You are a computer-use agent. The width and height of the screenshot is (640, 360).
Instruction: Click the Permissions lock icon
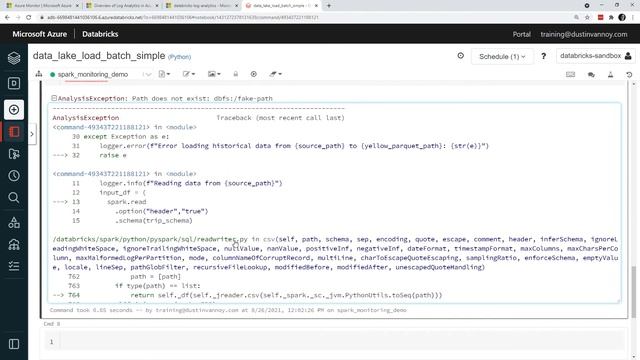[x=236, y=74]
